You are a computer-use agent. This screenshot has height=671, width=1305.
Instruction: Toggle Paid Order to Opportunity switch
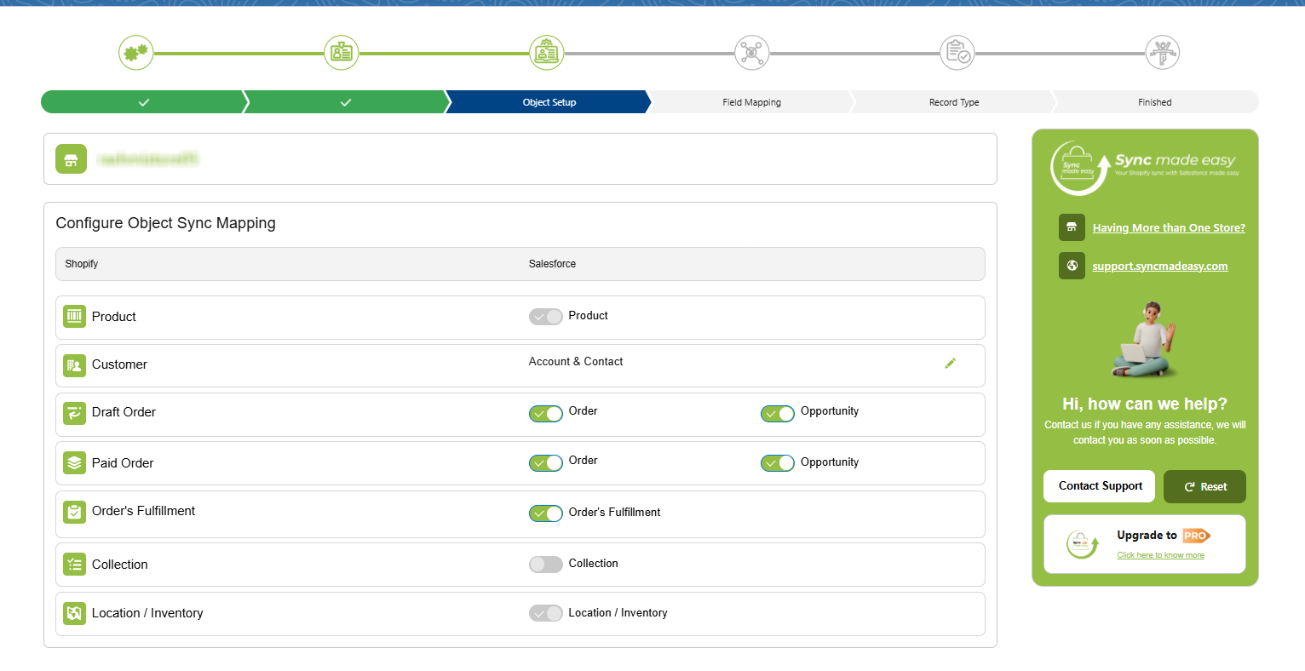click(778, 463)
